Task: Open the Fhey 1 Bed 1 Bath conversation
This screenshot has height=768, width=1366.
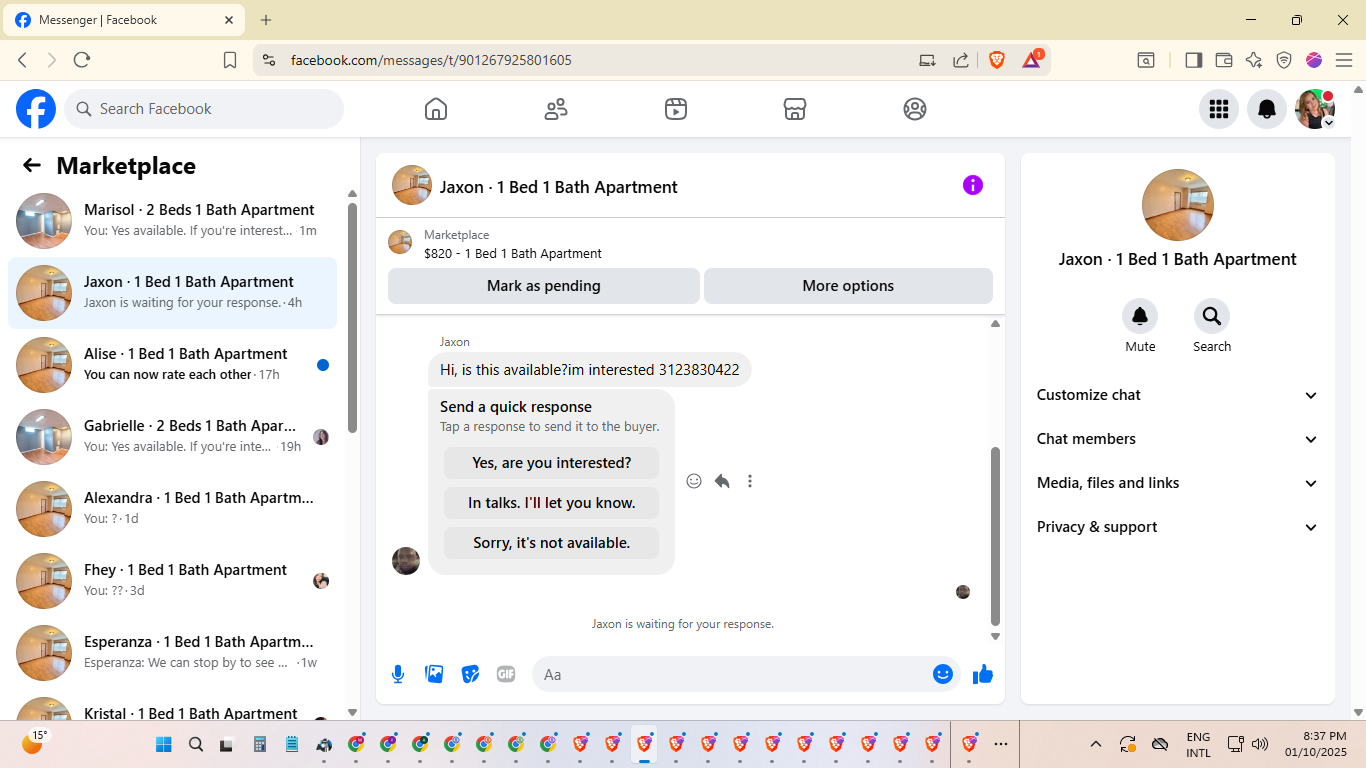Action: [173, 581]
